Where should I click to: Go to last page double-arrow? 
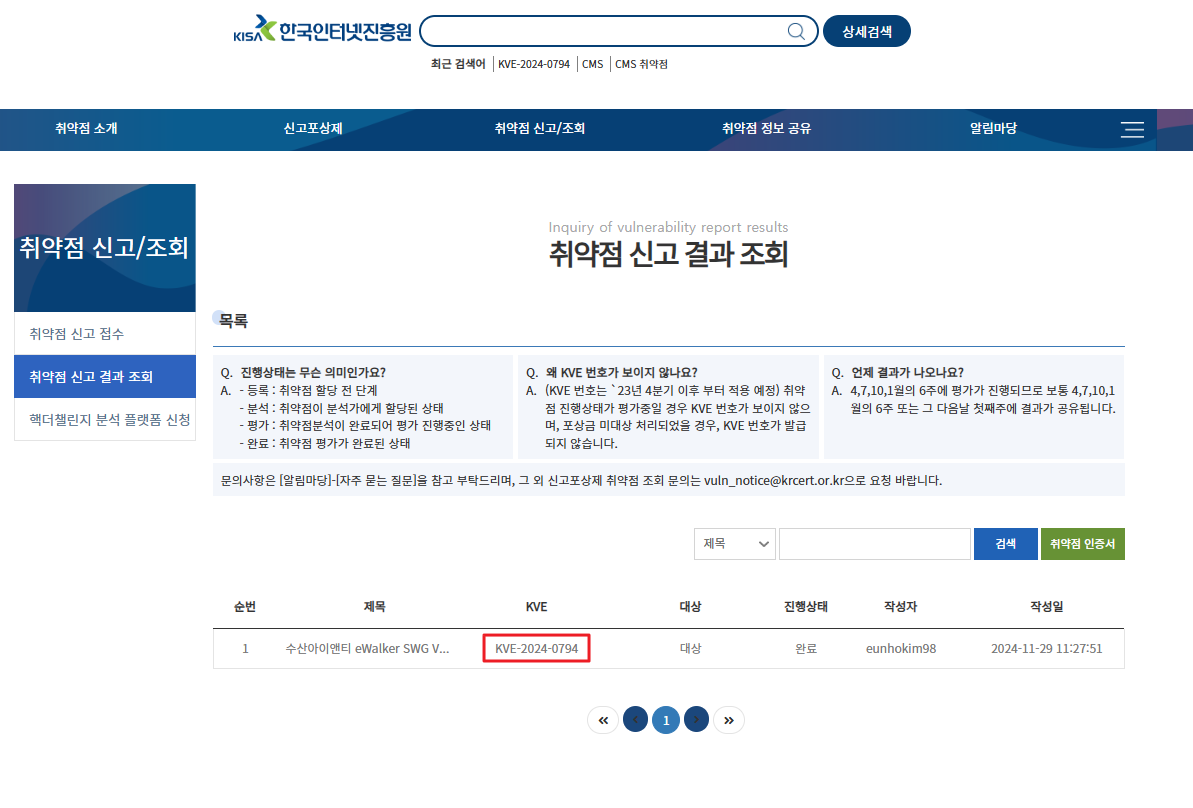click(x=729, y=720)
